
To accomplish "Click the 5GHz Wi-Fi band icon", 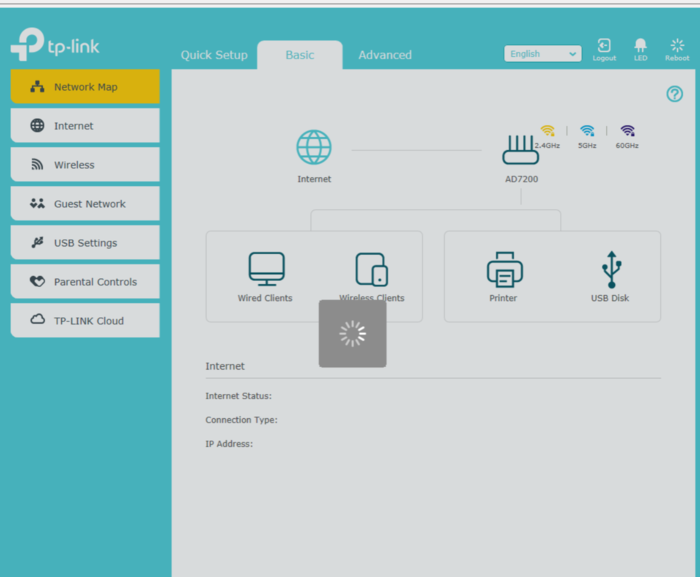I will [587, 131].
